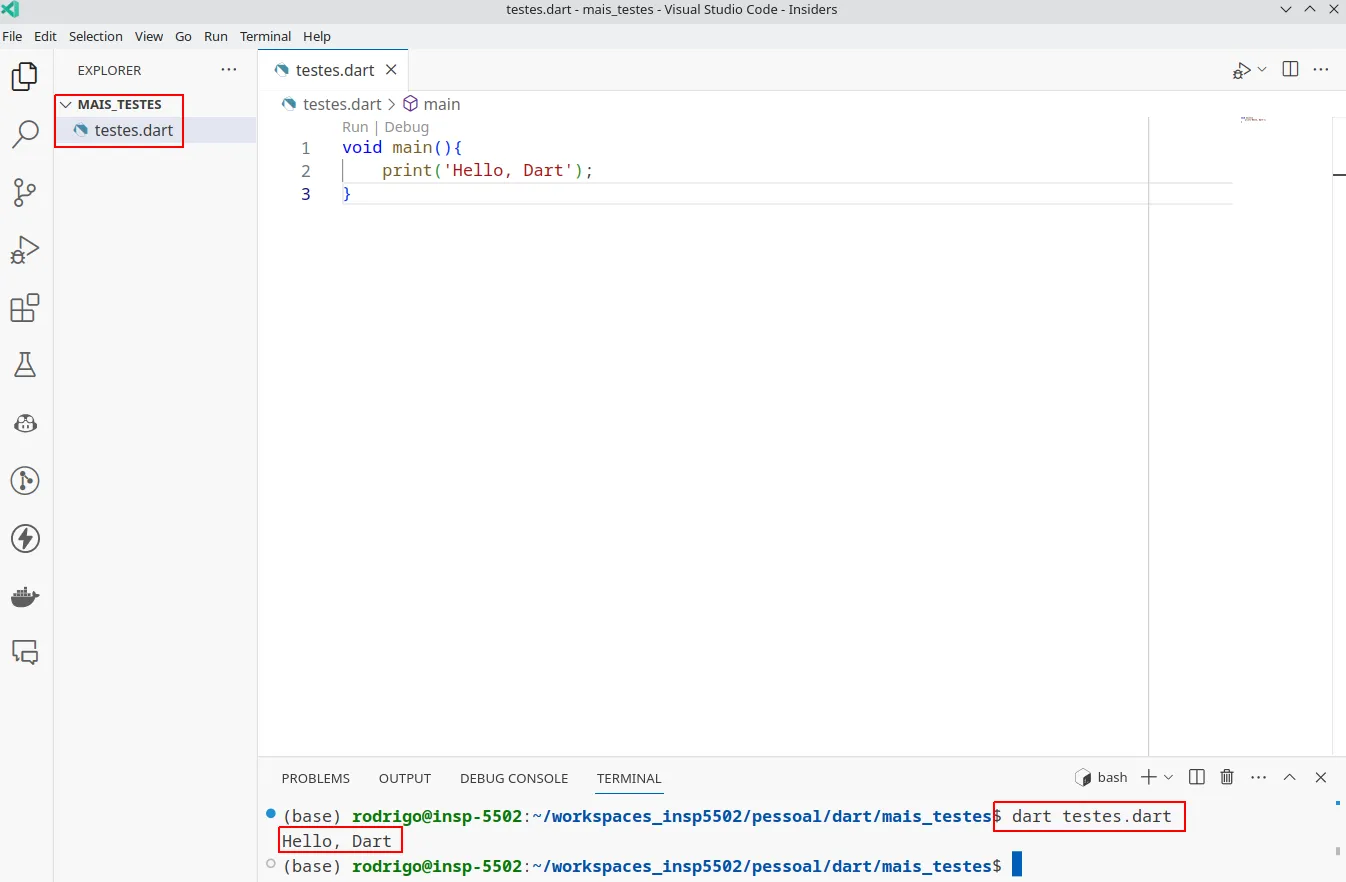The height and width of the screenshot is (882, 1346).
Task: Open the File menu
Action: tap(13, 36)
